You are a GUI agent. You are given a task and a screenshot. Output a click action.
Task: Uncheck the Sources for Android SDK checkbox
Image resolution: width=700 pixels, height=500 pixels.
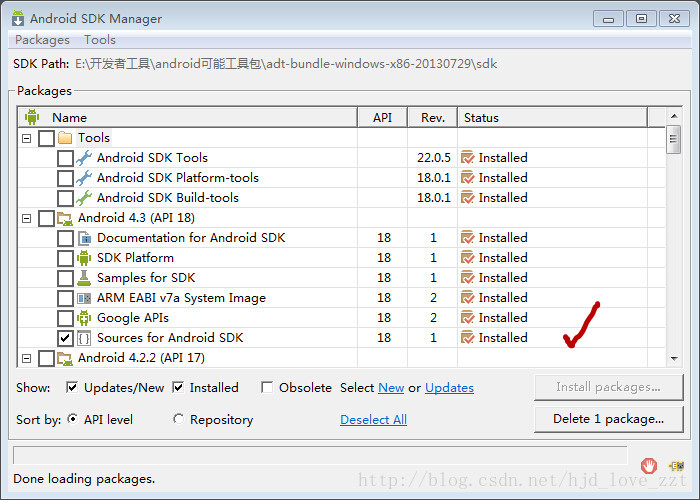[x=65, y=338]
